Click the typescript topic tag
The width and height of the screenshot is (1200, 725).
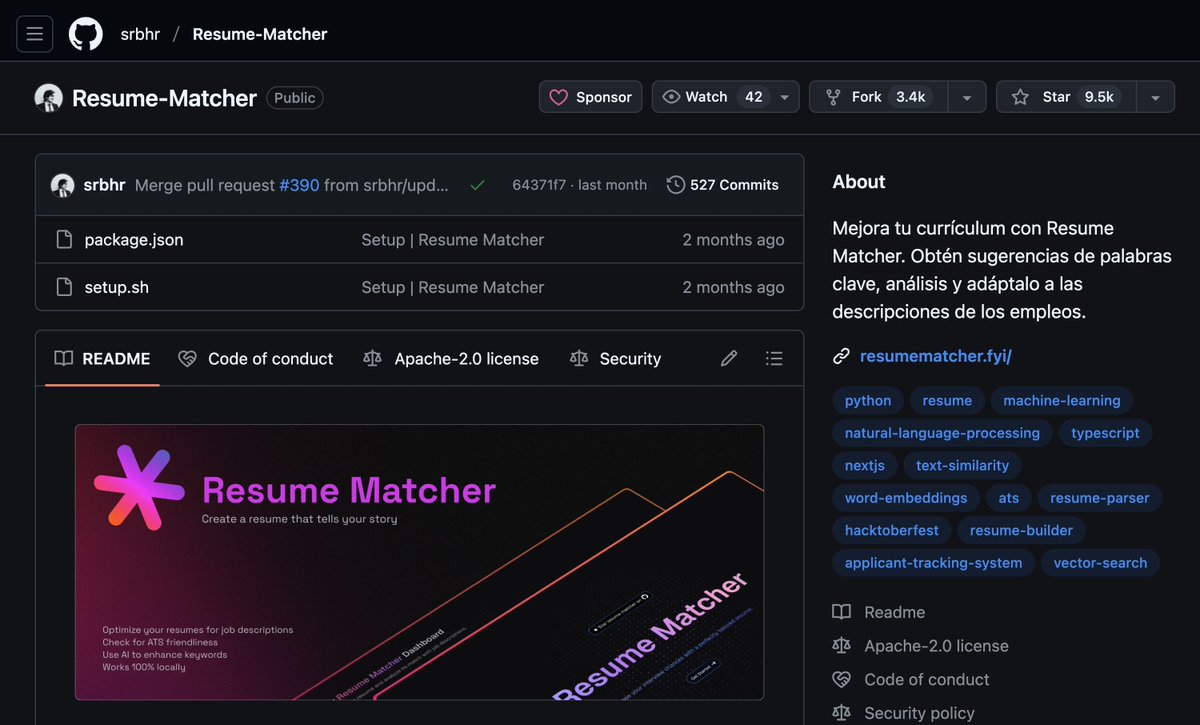(1106, 433)
